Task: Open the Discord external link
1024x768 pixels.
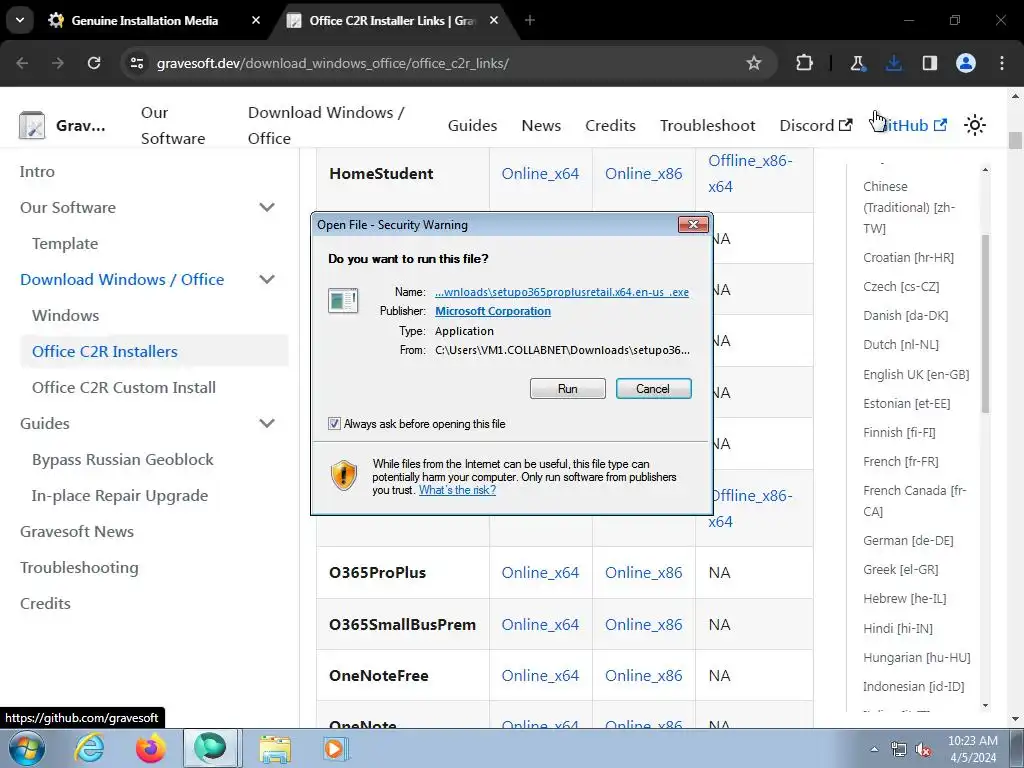Action: click(x=816, y=125)
